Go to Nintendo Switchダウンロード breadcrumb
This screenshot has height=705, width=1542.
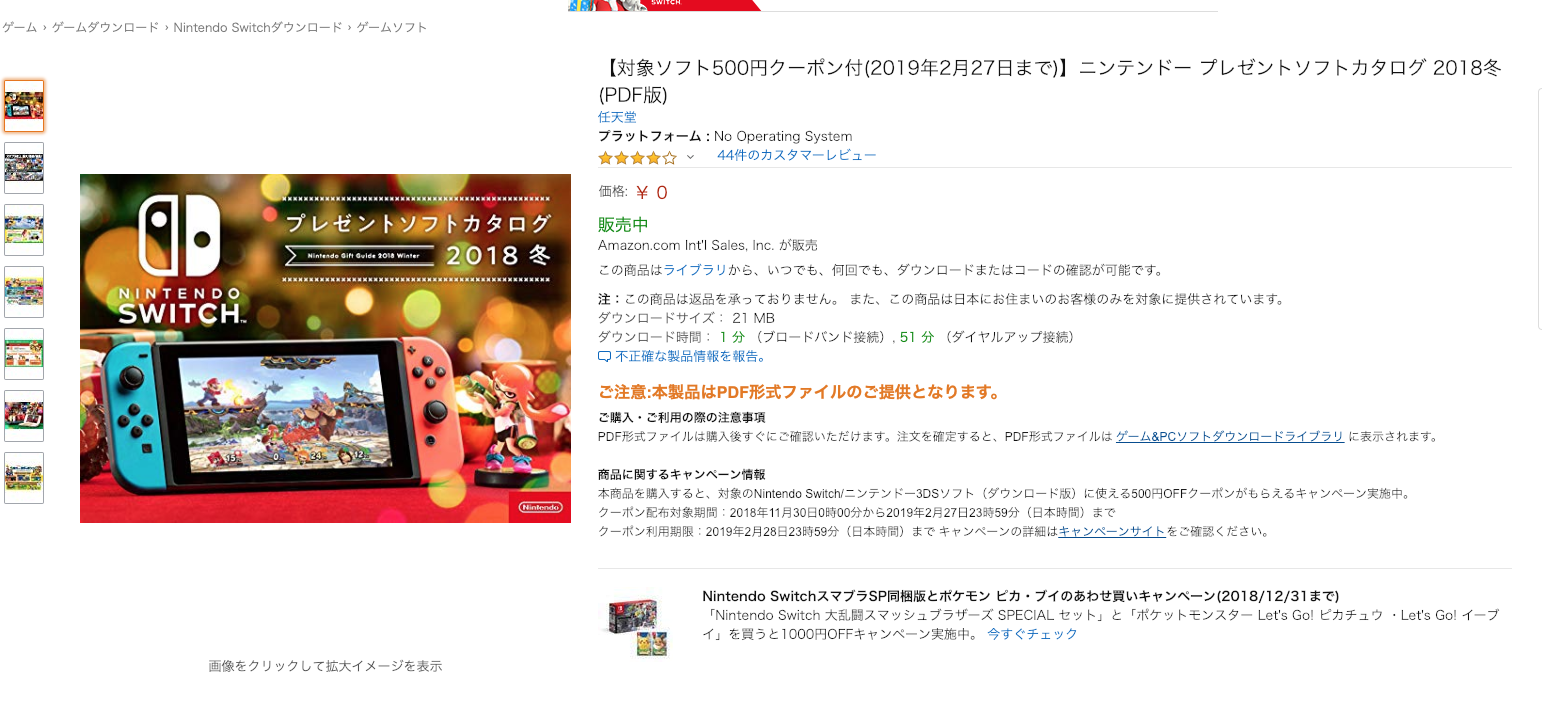(258, 27)
